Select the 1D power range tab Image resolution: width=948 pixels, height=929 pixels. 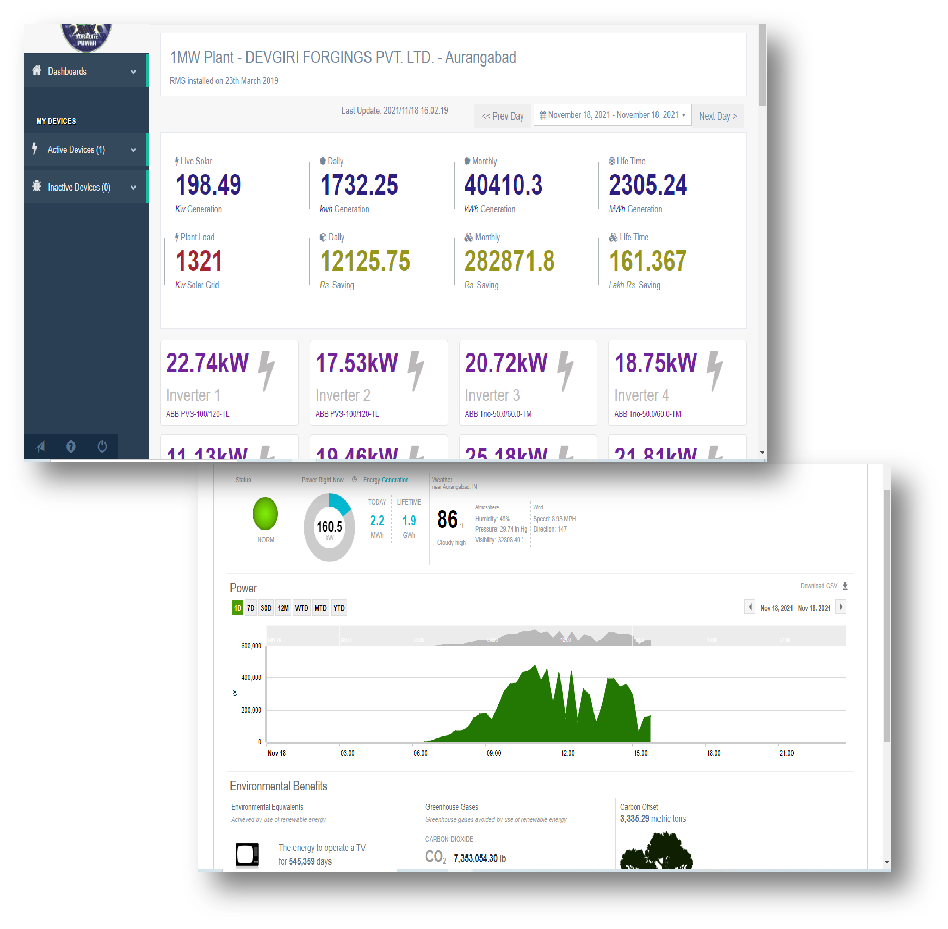click(x=238, y=608)
